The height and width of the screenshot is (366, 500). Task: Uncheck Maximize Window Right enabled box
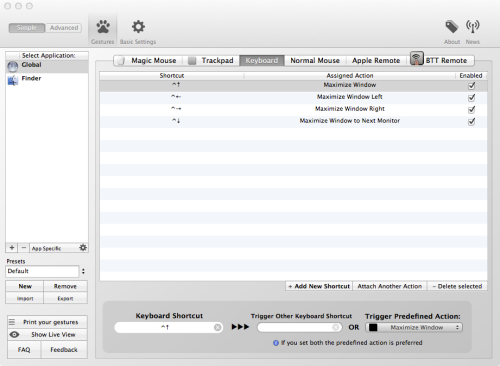click(471, 110)
